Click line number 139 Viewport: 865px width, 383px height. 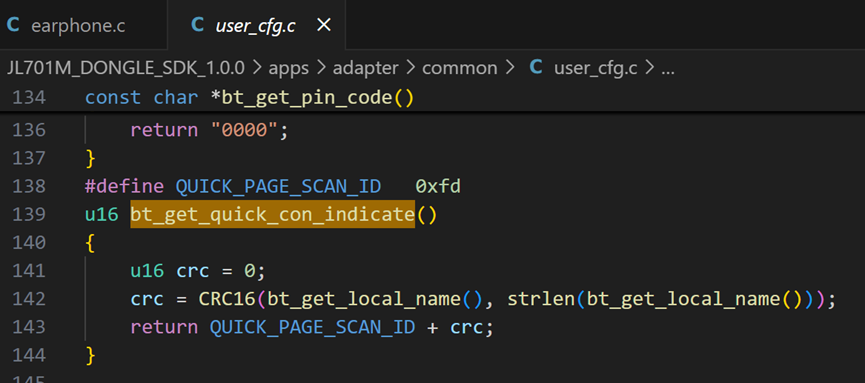coord(28,215)
